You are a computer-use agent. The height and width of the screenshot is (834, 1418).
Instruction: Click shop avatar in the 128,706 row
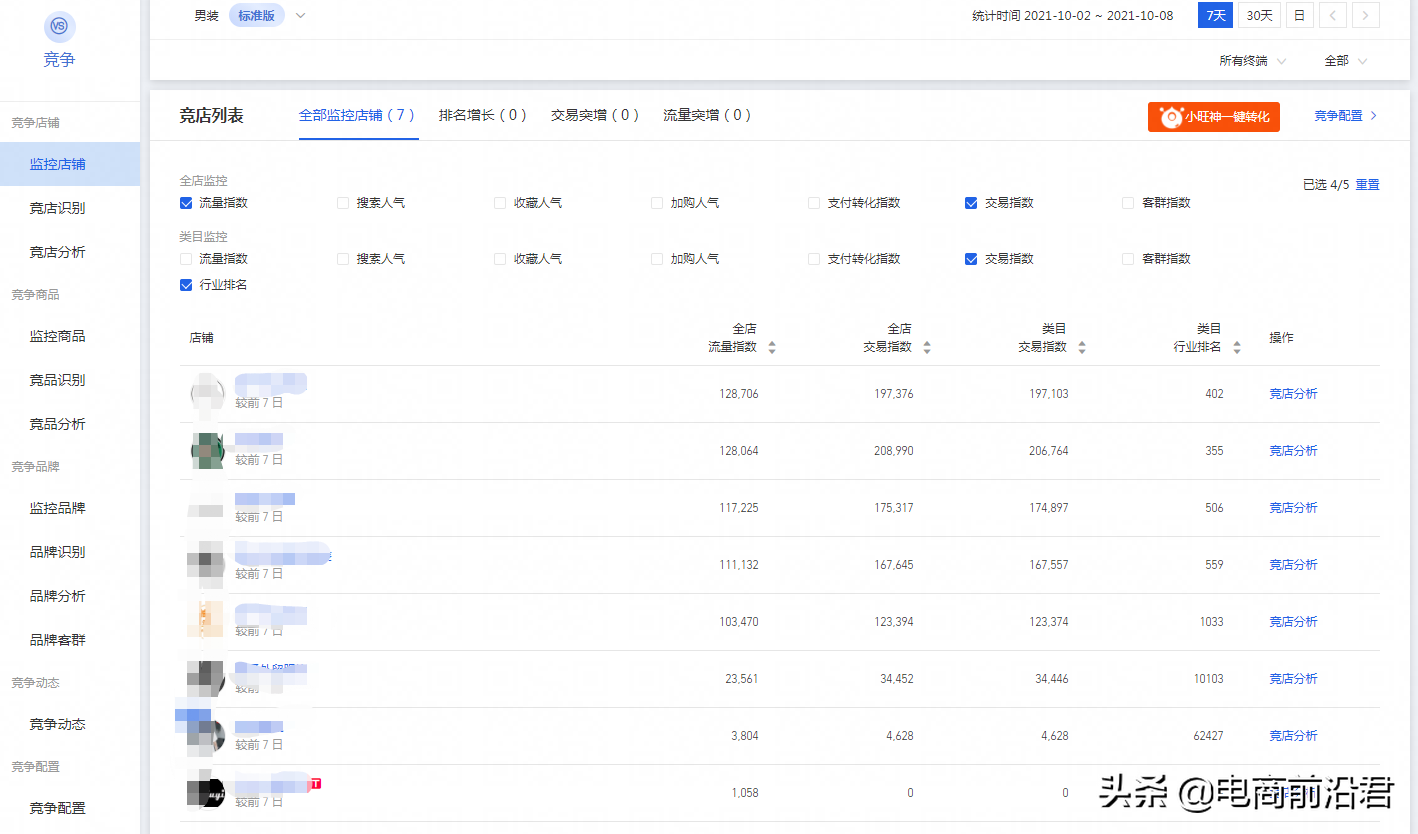[x=206, y=394]
